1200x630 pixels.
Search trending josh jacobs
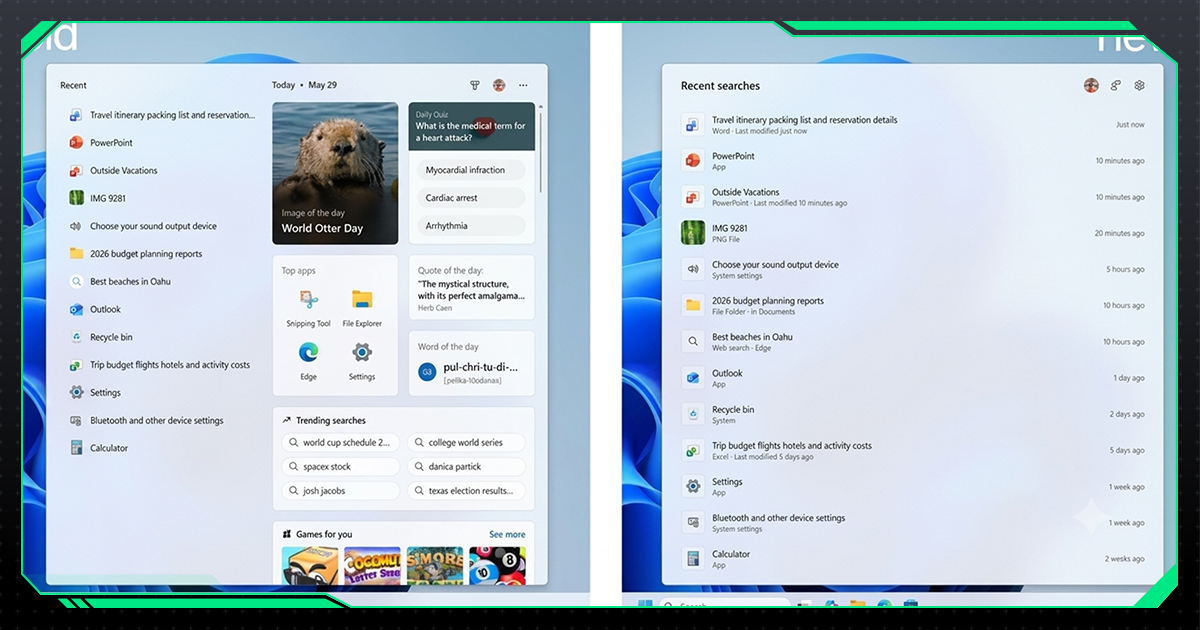pos(341,491)
